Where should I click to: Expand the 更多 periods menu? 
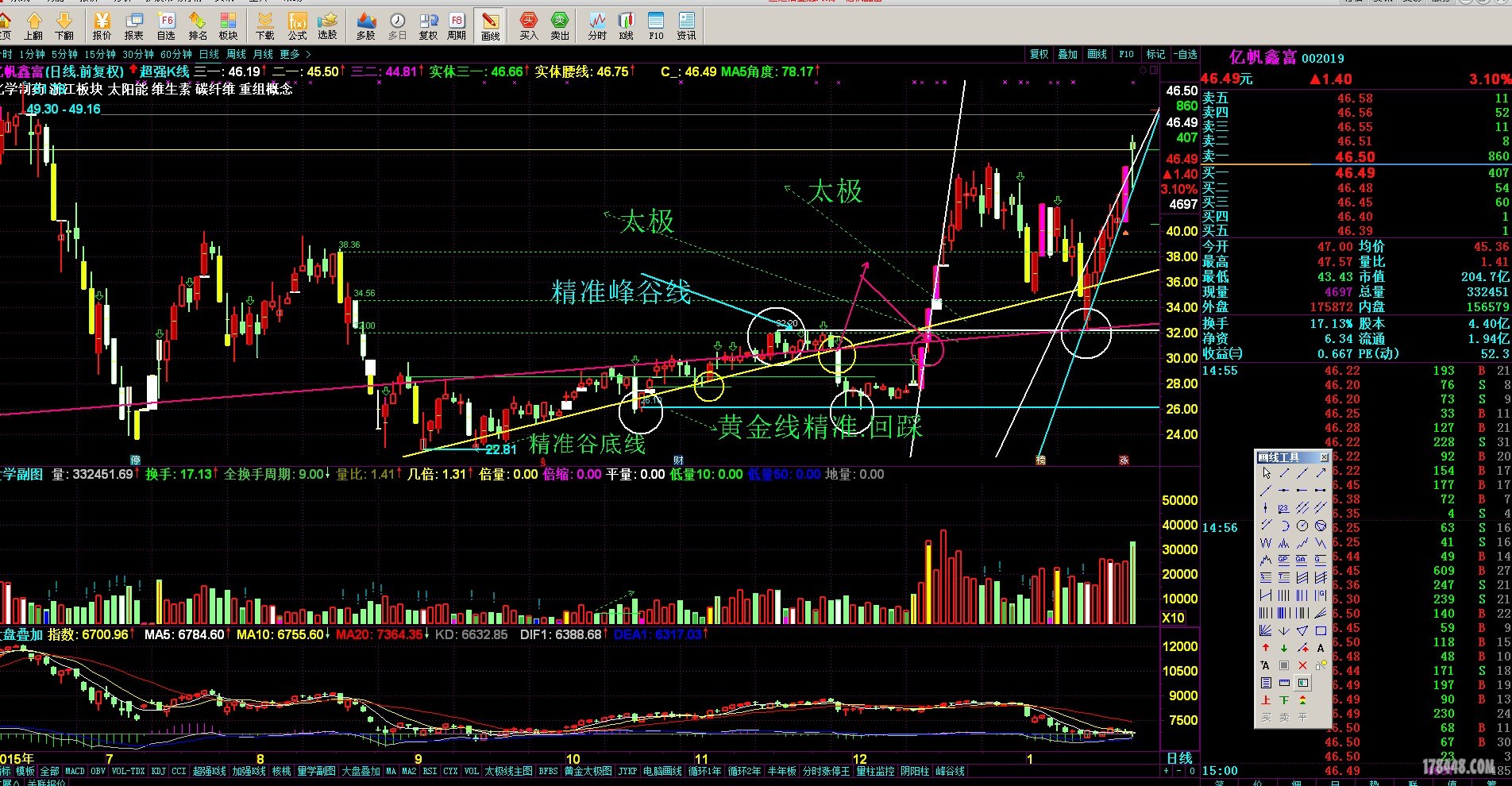(x=295, y=55)
